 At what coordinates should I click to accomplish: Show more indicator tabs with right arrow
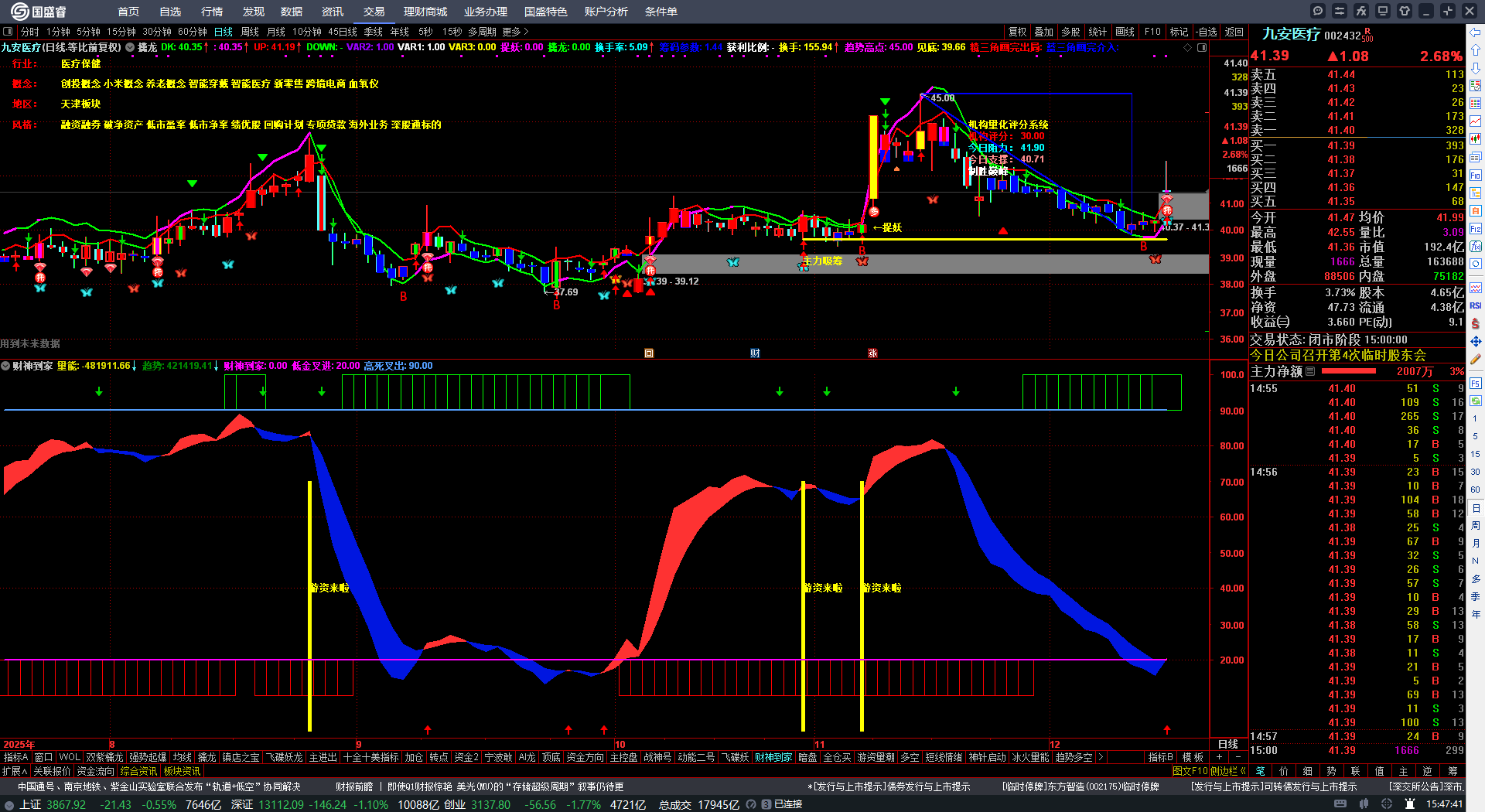(1100, 757)
